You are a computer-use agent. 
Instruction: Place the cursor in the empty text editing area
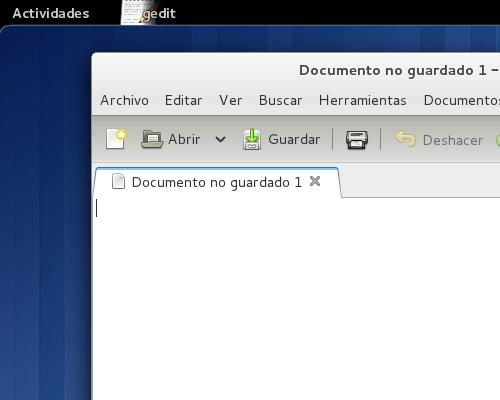click(x=296, y=299)
